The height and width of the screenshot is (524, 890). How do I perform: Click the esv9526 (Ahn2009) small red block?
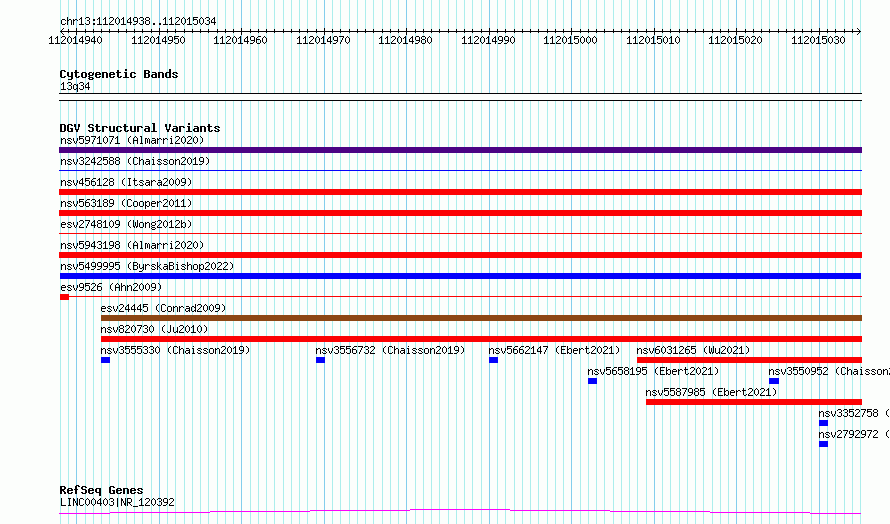[x=64, y=297]
